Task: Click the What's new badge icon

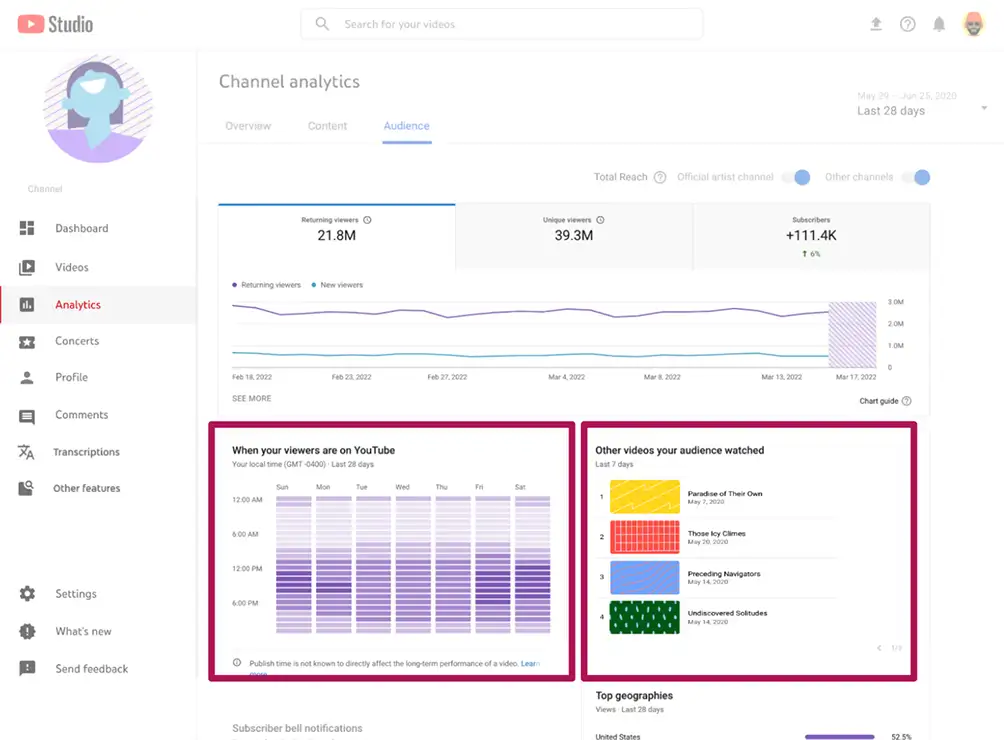Action: point(27,631)
